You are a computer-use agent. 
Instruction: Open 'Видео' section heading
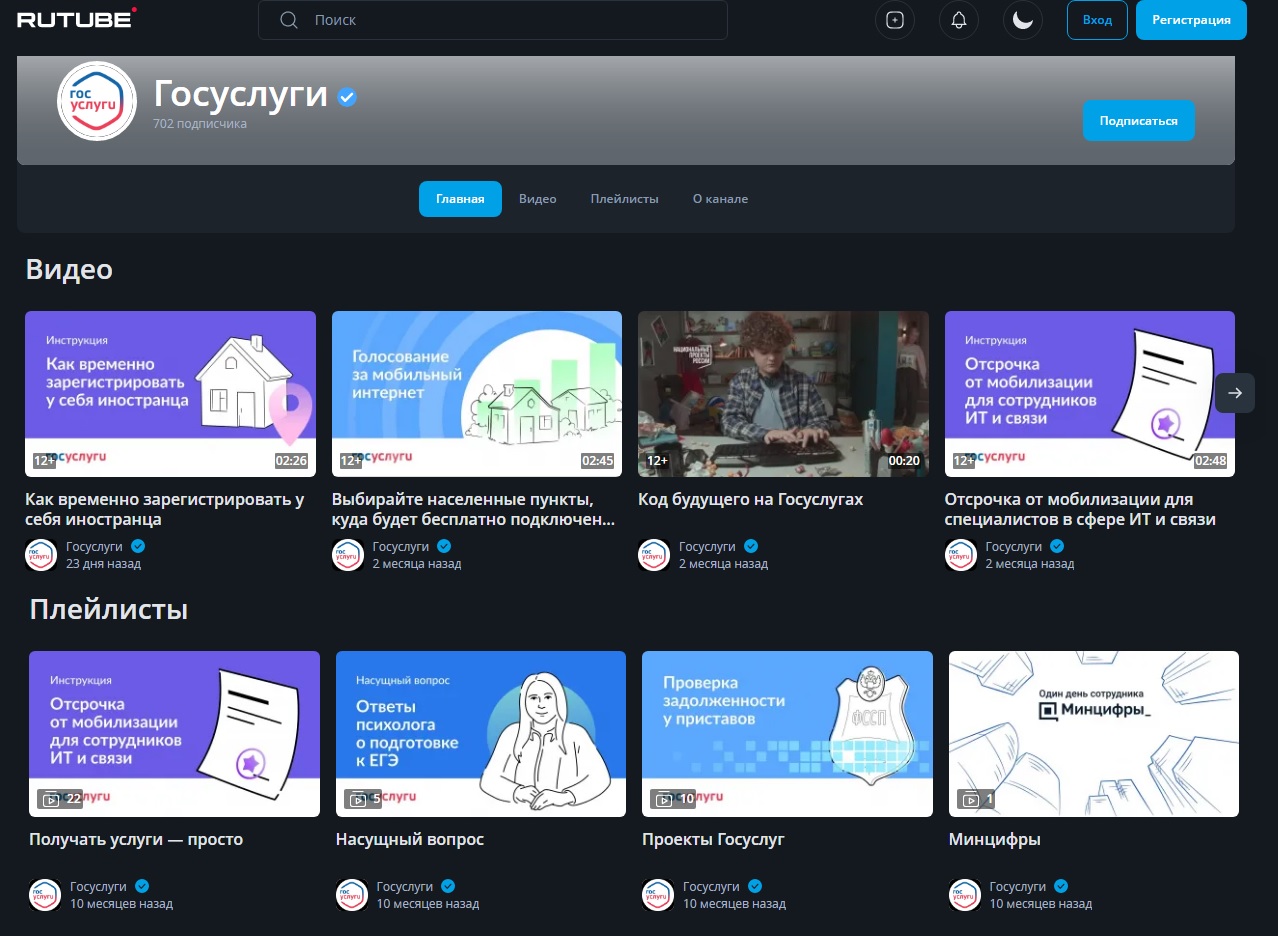69,269
